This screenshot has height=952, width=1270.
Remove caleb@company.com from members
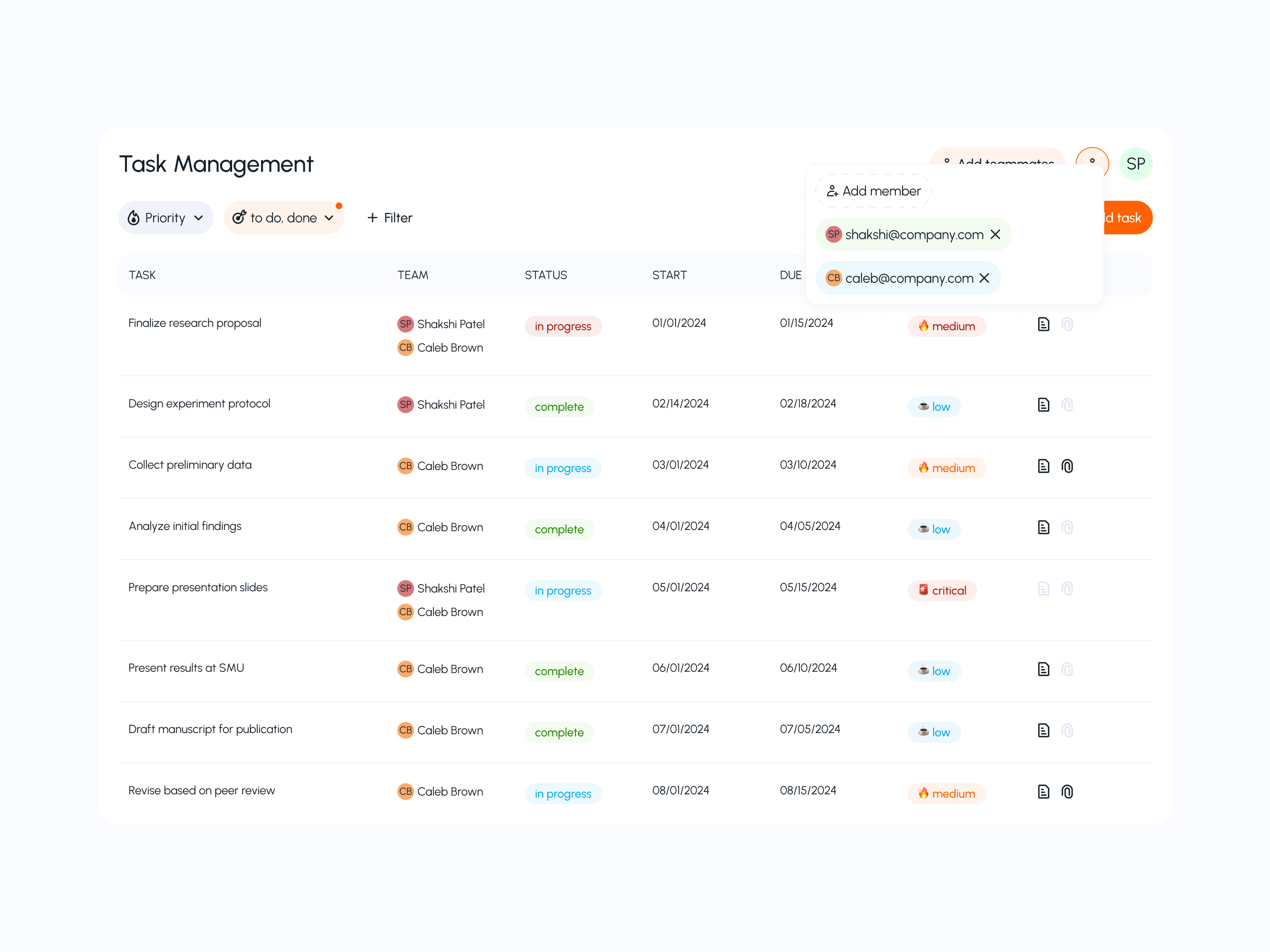(984, 278)
